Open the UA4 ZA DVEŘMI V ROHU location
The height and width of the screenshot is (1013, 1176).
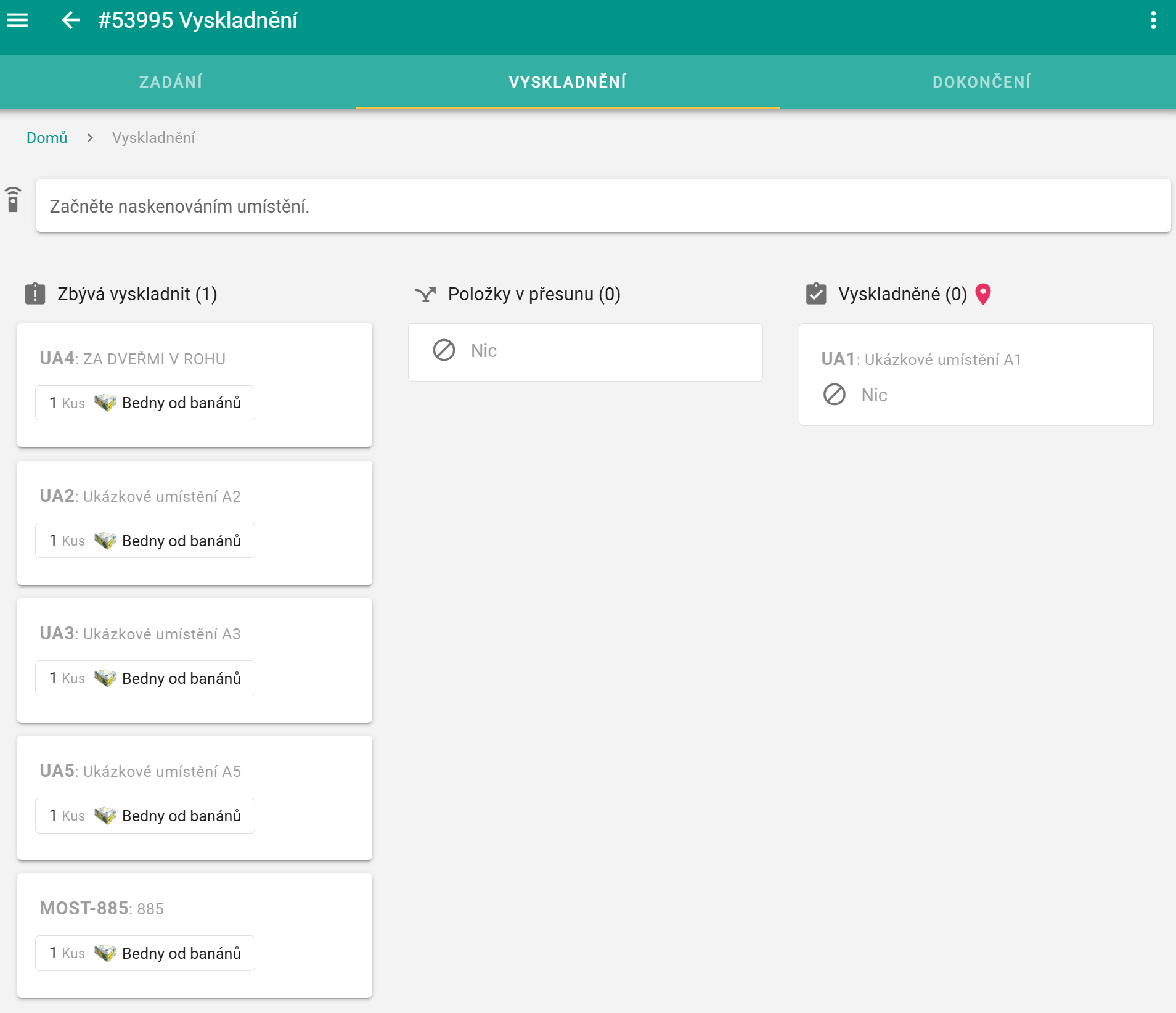pos(133,359)
